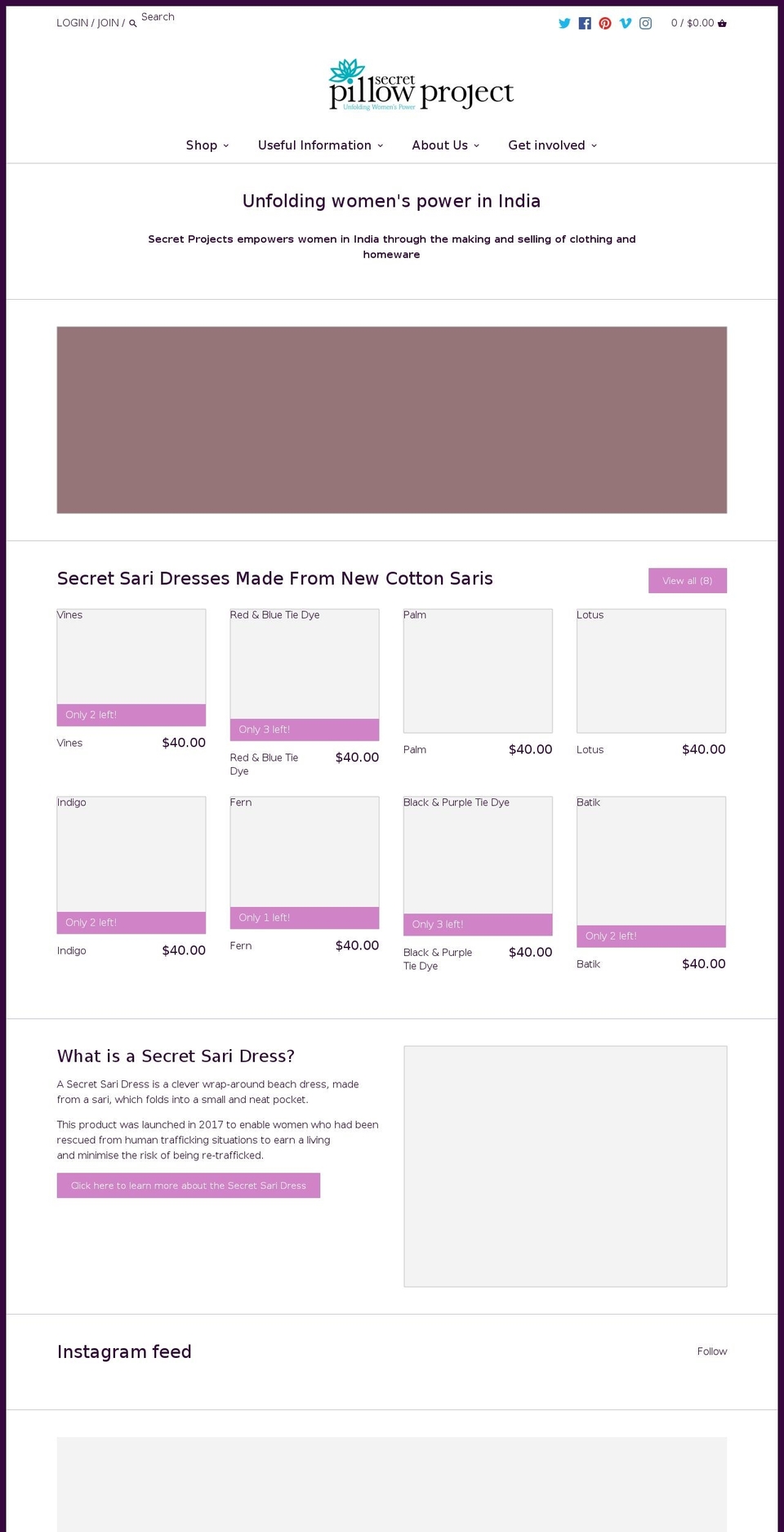Image resolution: width=784 pixels, height=1532 pixels.
Task: Click learn more about Secret Sari Dress button
Action: pos(189,1186)
